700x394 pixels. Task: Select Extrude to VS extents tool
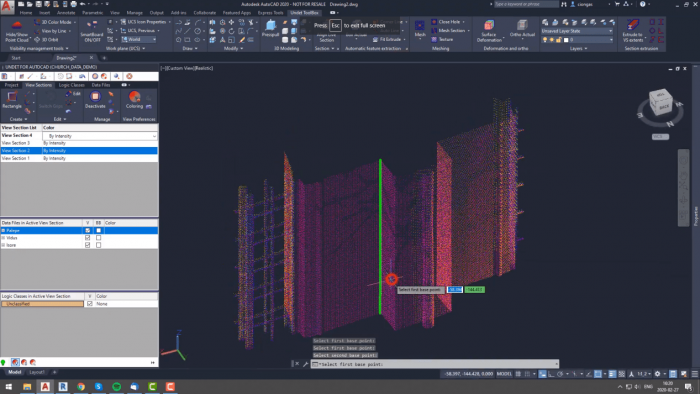[633, 31]
